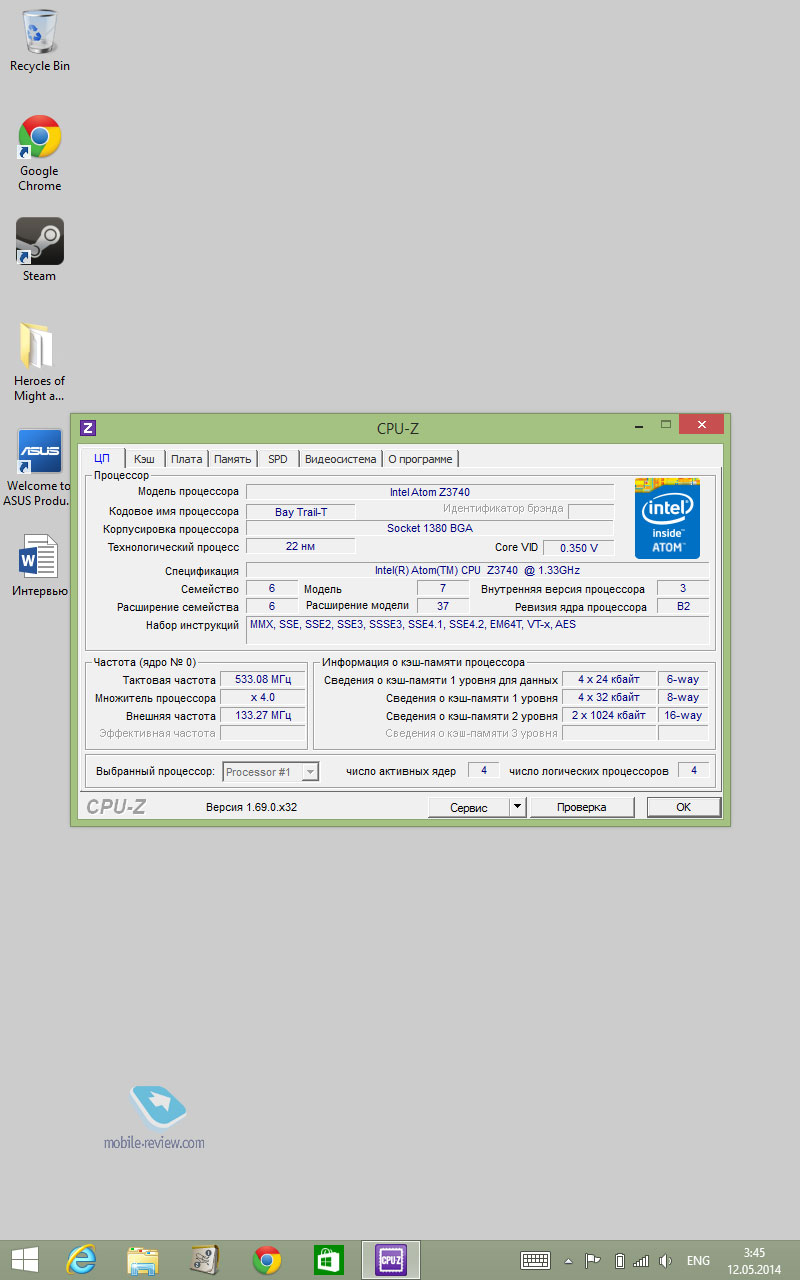Click the Intel inside Atom logo
Viewport: 800px width, 1280px height.
tap(667, 518)
